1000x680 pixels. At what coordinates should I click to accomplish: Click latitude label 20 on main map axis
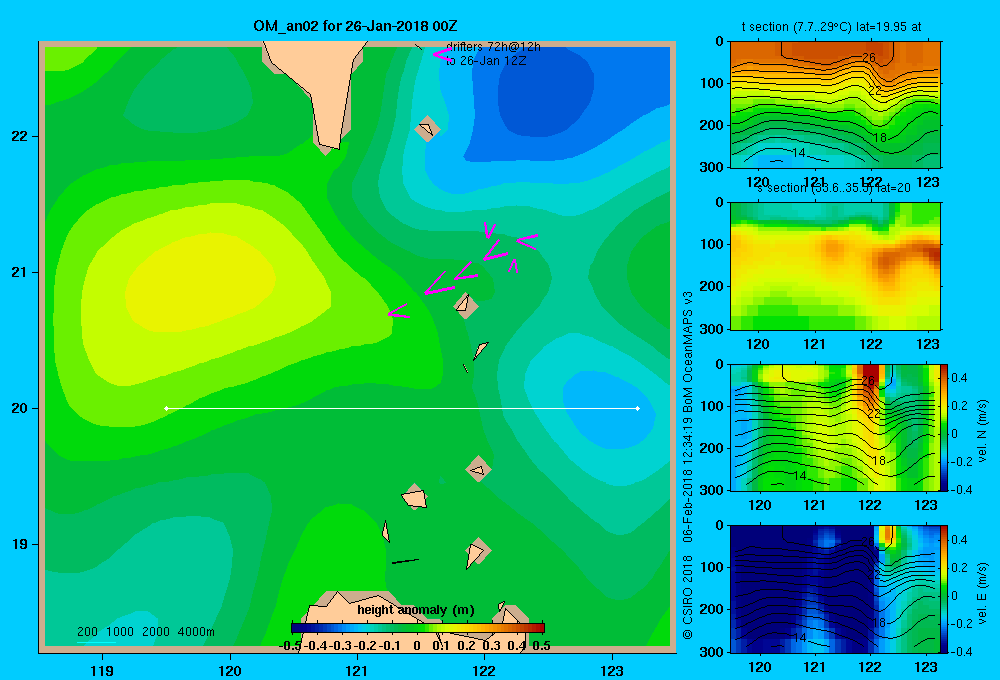pos(20,408)
